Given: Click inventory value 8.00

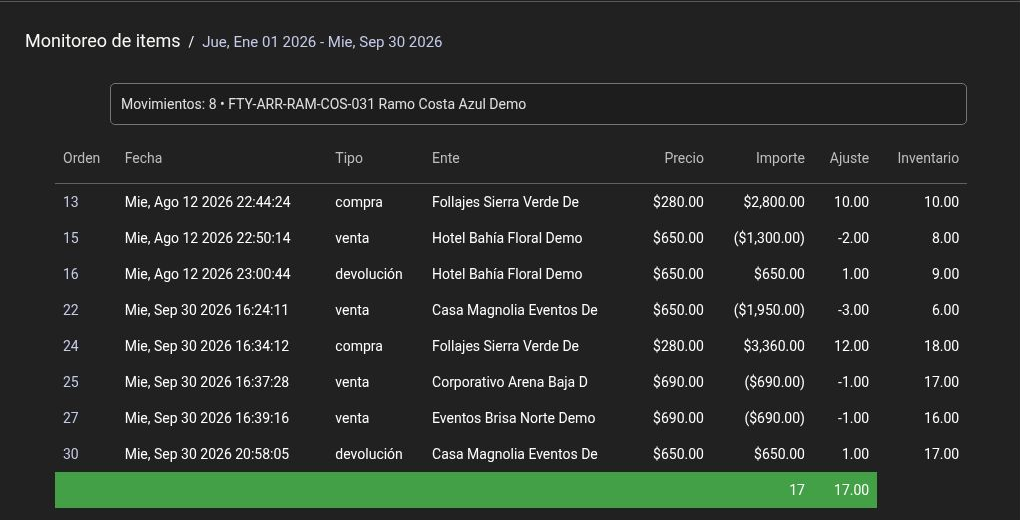Looking at the screenshot, I should [945, 238].
